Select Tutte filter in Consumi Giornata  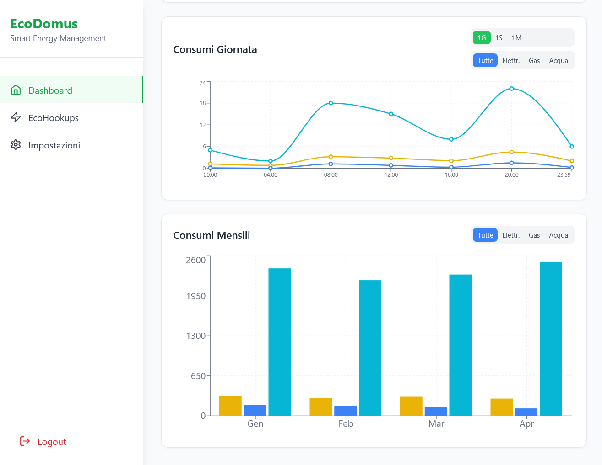pyautogui.click(x=485, y=60)
